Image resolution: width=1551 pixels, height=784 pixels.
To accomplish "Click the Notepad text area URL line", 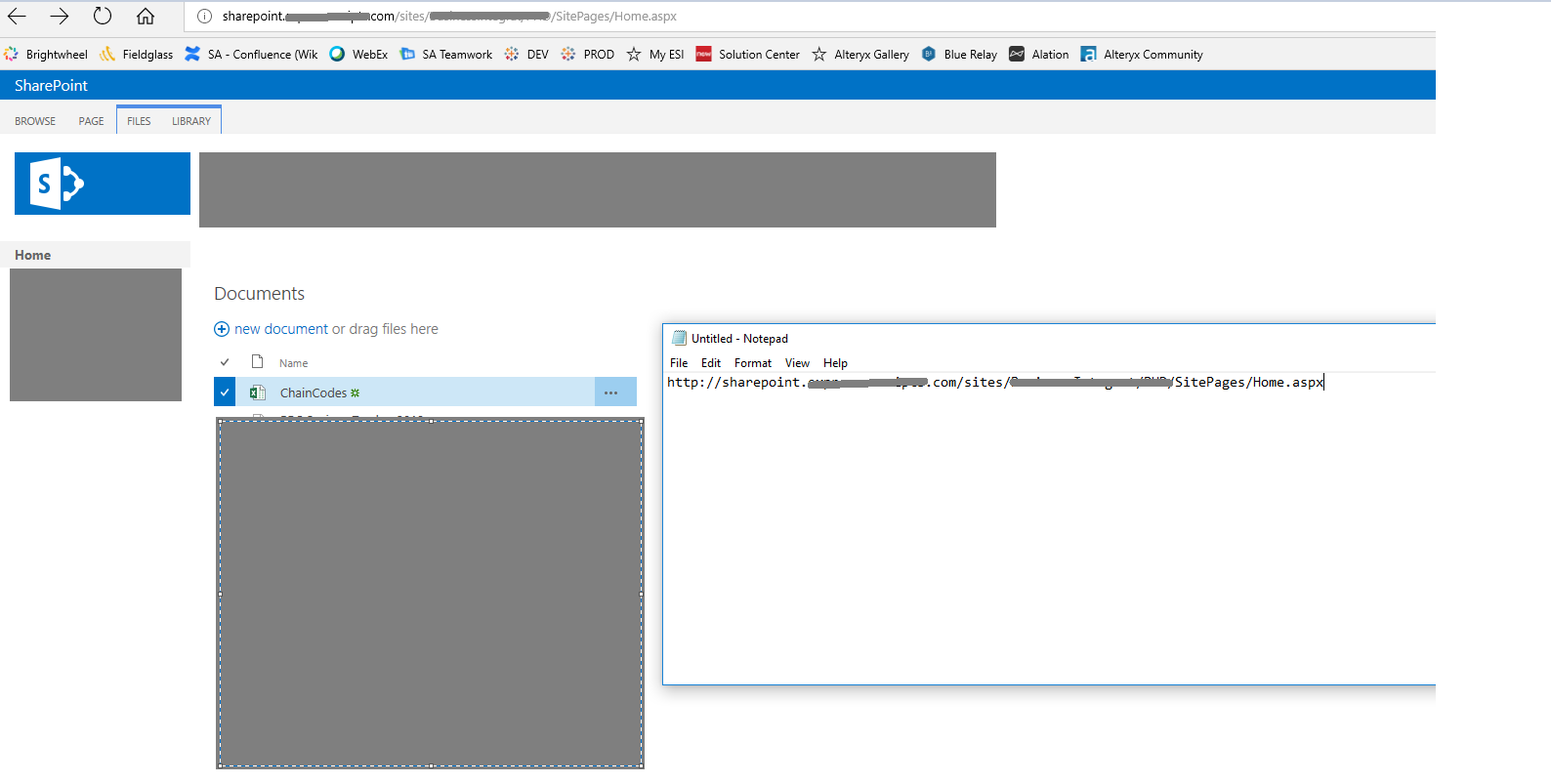I will coord(995,382).
